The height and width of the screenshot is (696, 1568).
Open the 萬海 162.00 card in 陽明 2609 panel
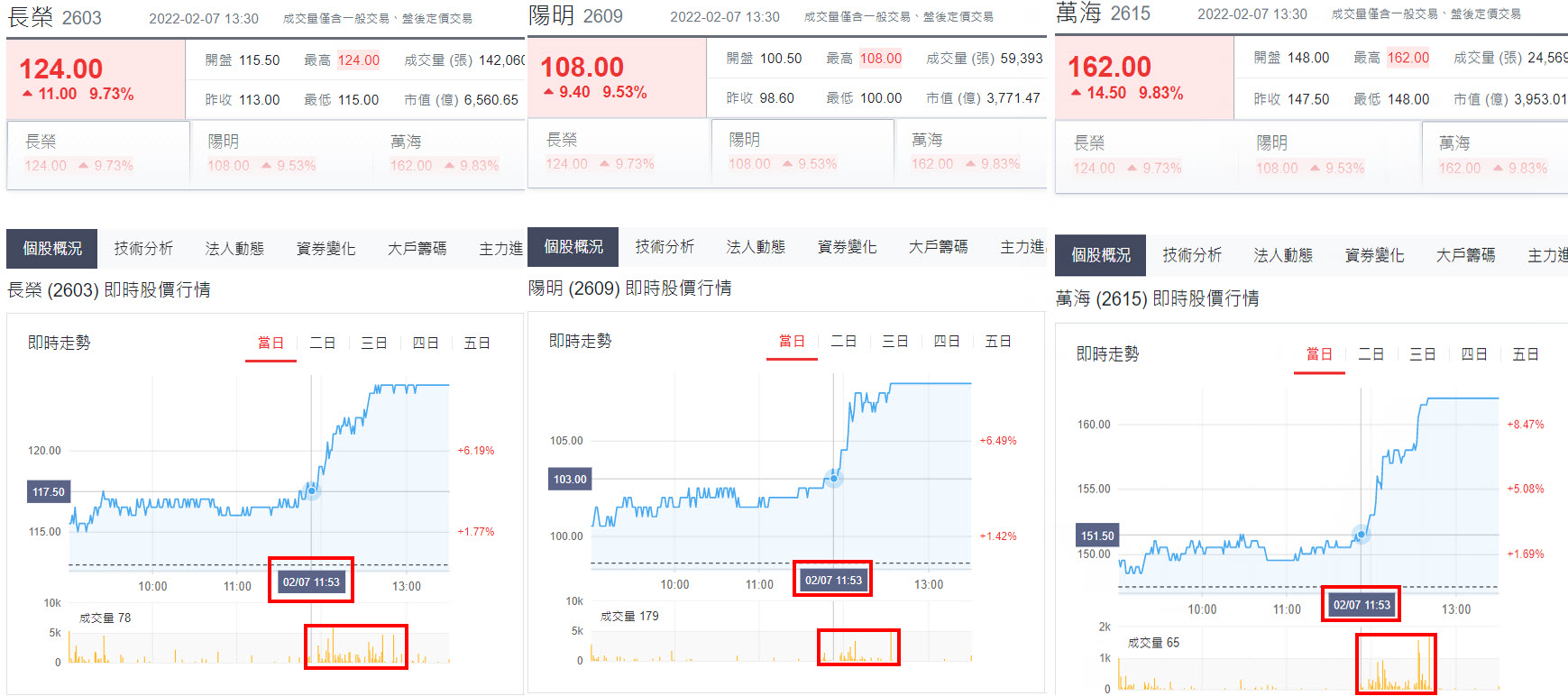point(970,151)
